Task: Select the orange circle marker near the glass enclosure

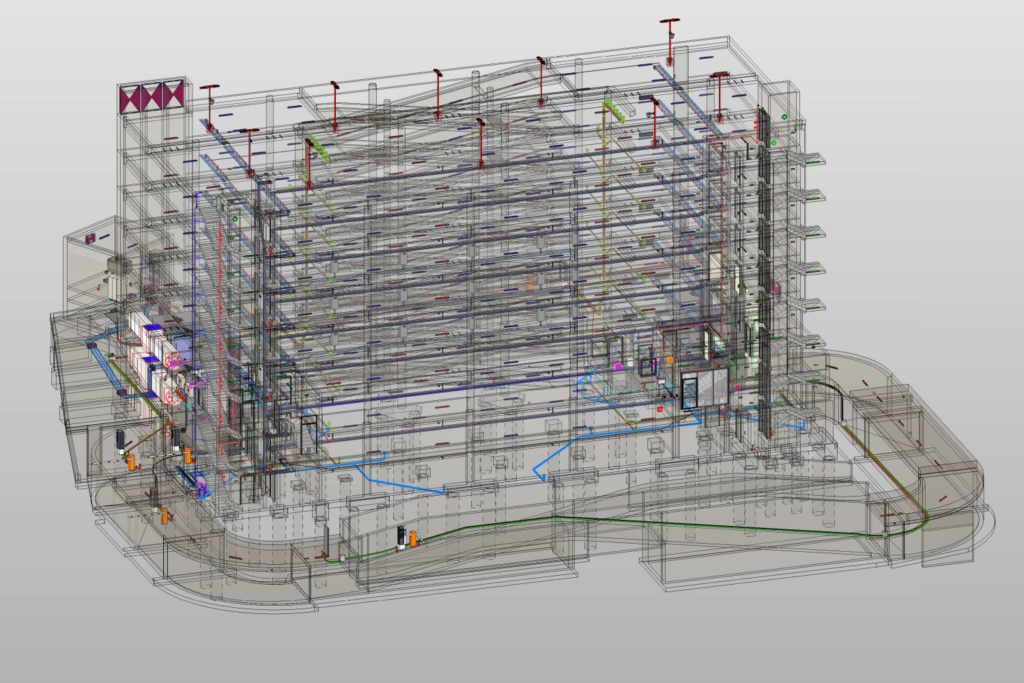Action: pos(670,359)
